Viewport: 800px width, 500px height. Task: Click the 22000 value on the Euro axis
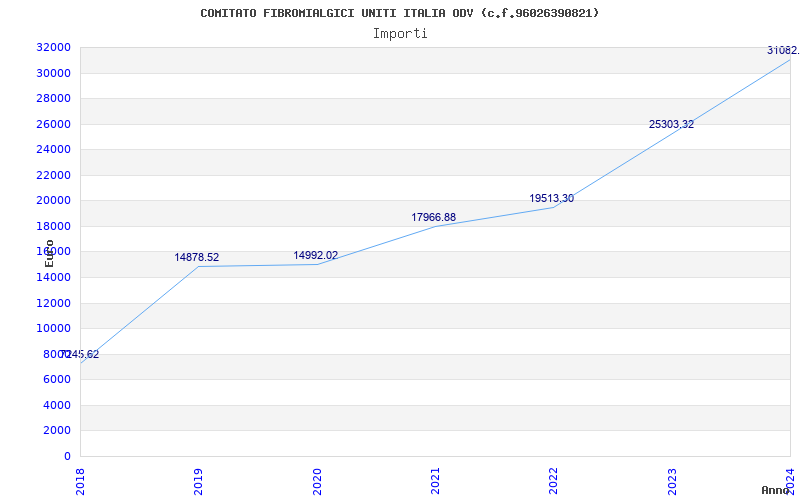[53, 175]
